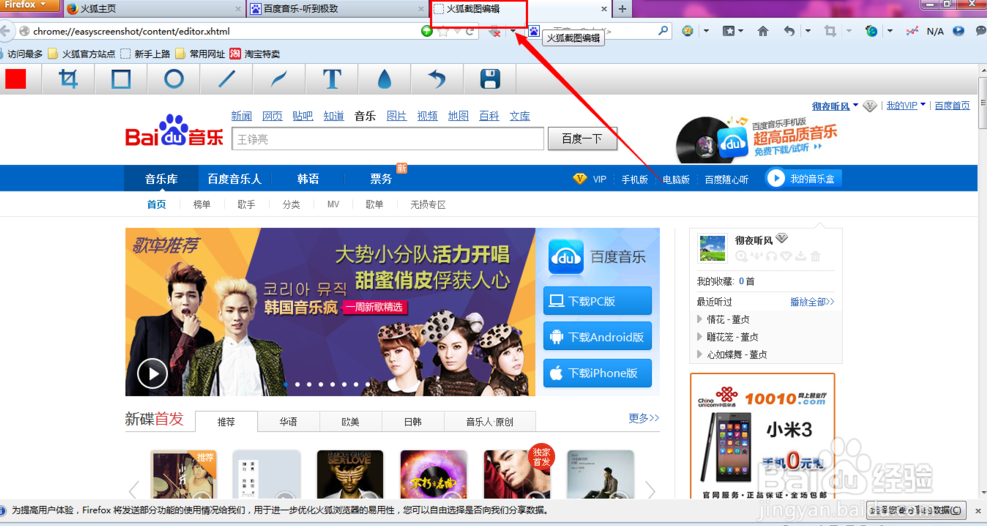The width and height of the screenshot is (987, 526).
Task: Open the 淘宝特卖 bookmark
Action: (255, 54)
